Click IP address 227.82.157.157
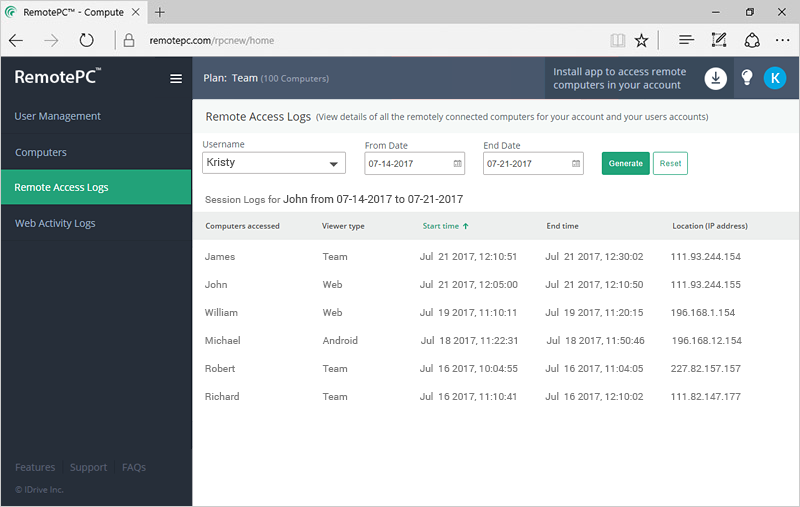The width and height of the screenshot is (800, 507). click(706, 369)
